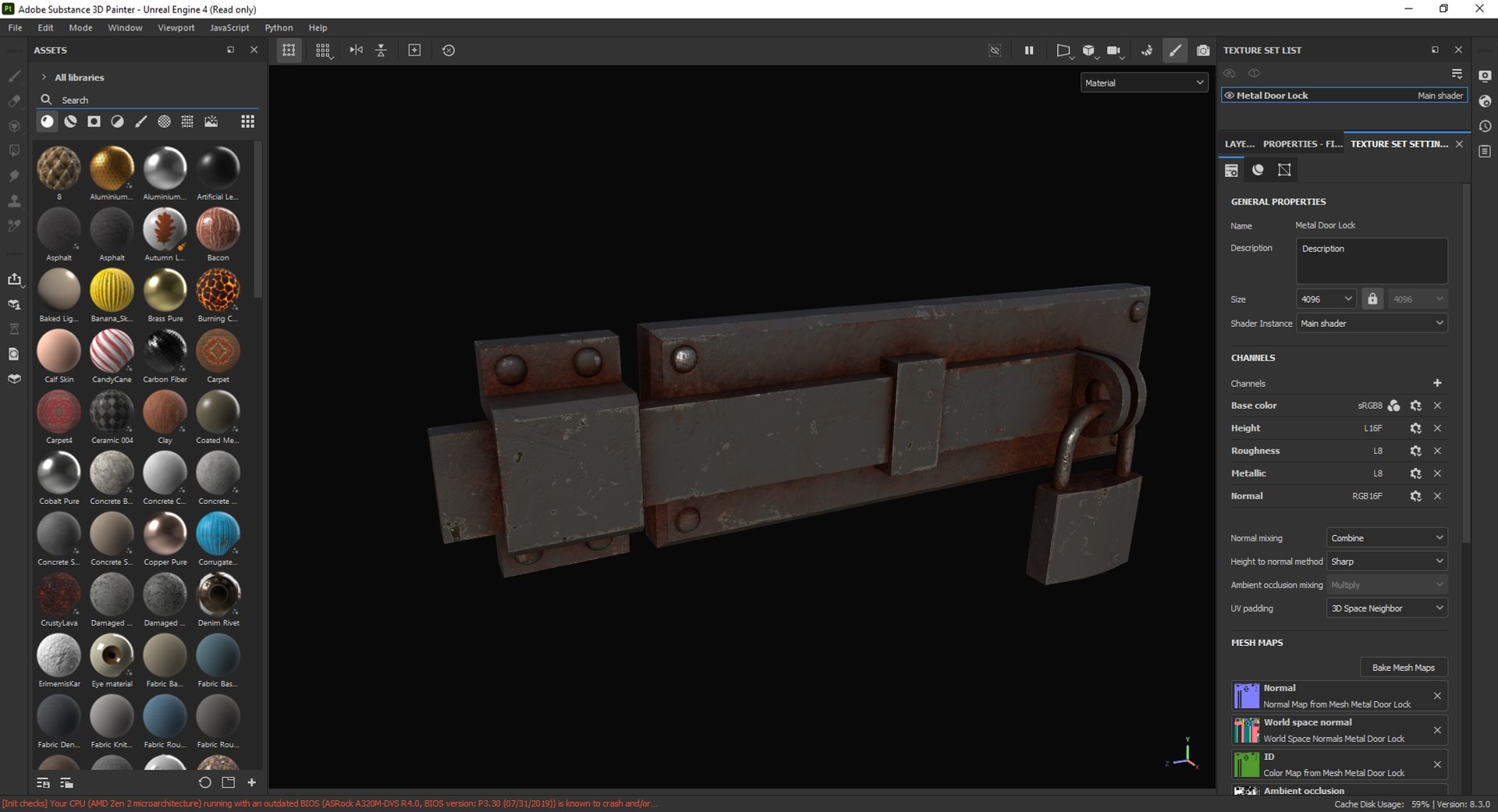Pause the engine rendering
This screenshot has height=812, width=1498.
pyautogui.click(x=1029, y=51)
